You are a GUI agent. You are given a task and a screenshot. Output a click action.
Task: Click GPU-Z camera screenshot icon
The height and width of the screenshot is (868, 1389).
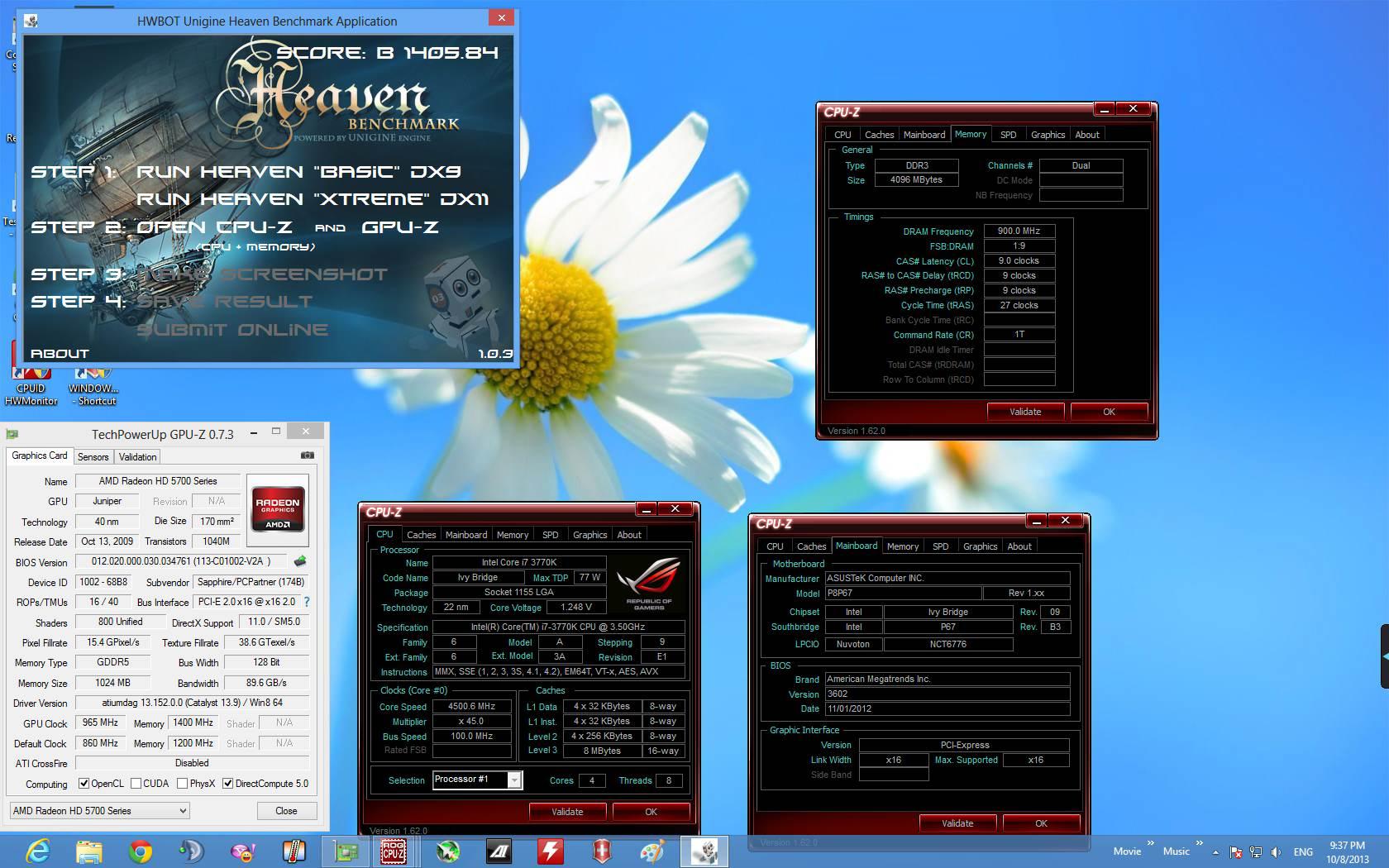[x=307, y=455]
